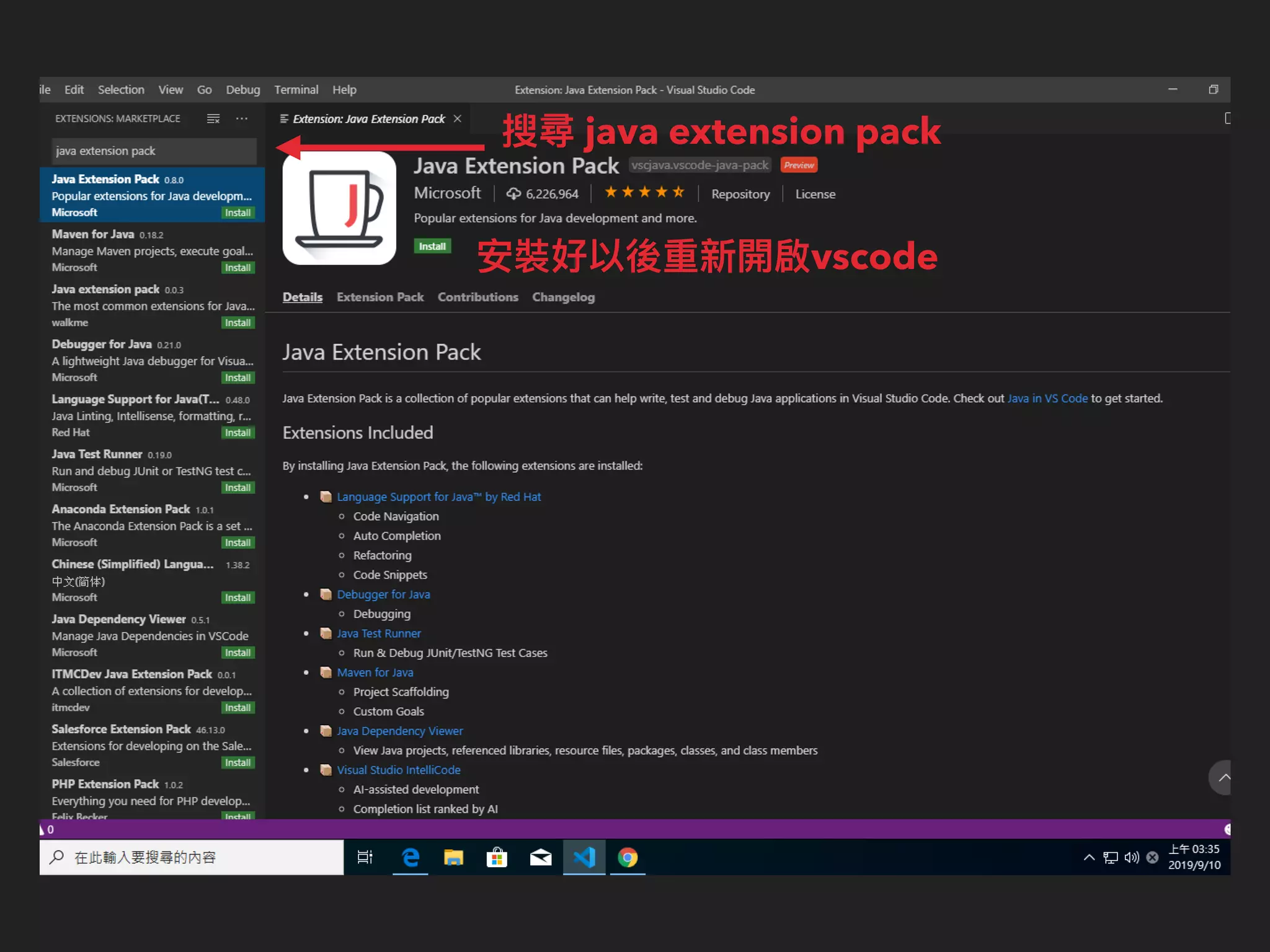Open the 'Maven for Java' link

375,672
